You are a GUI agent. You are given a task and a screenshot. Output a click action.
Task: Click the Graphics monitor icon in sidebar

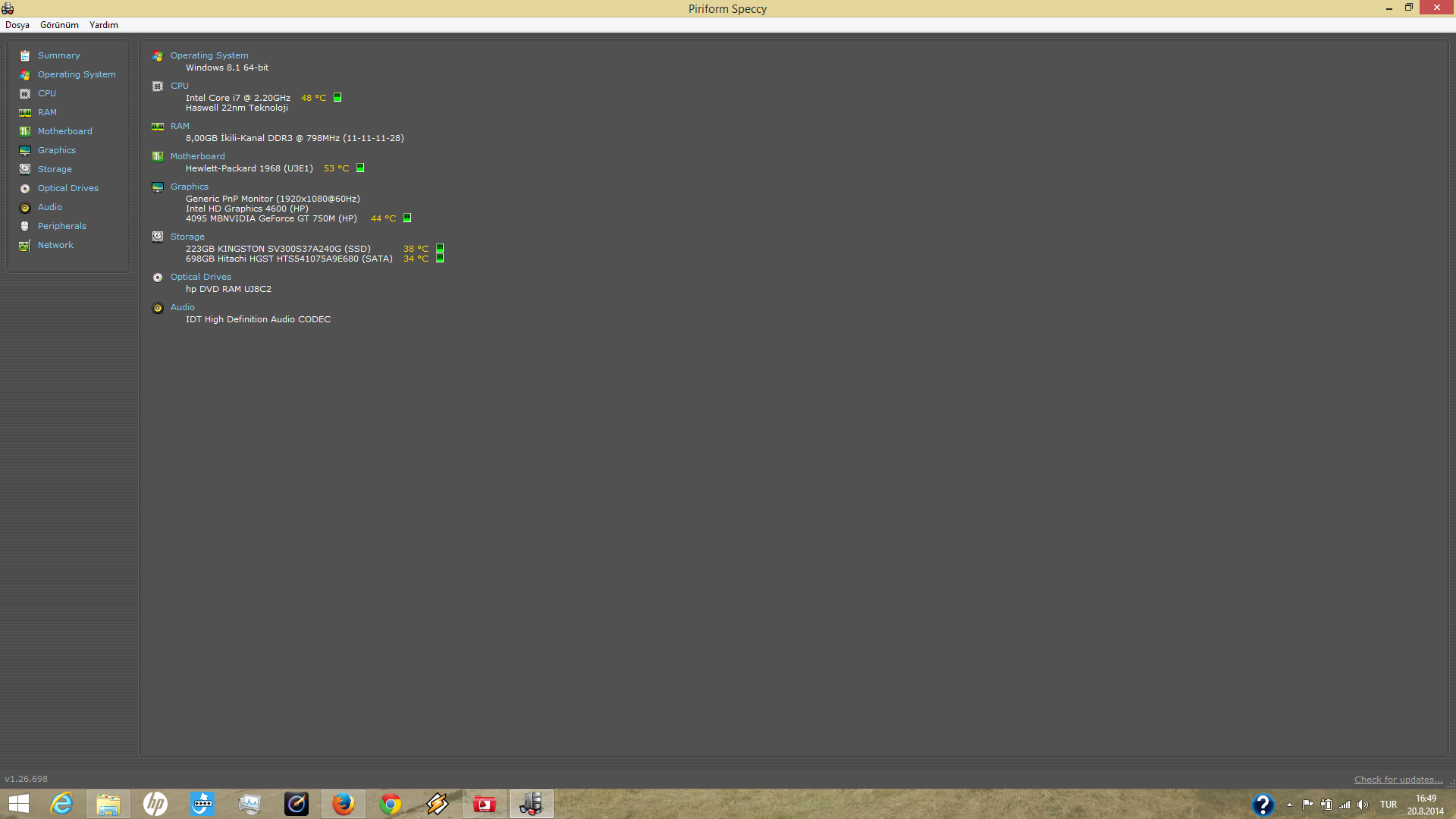tap(25, 150)
